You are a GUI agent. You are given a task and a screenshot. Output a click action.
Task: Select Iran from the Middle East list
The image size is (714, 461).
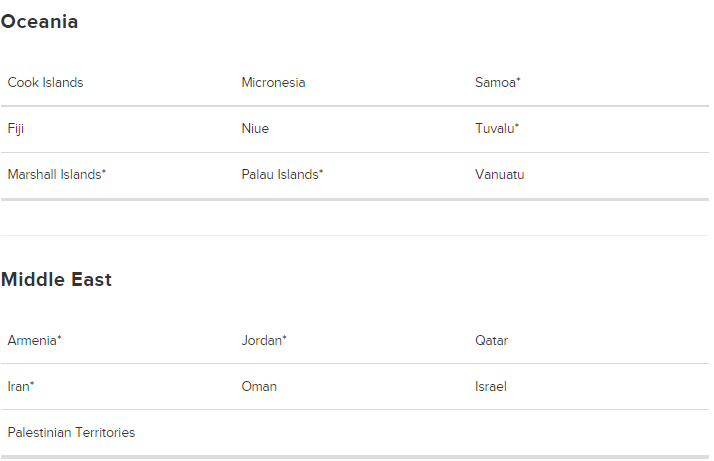[x=19, y=386]
